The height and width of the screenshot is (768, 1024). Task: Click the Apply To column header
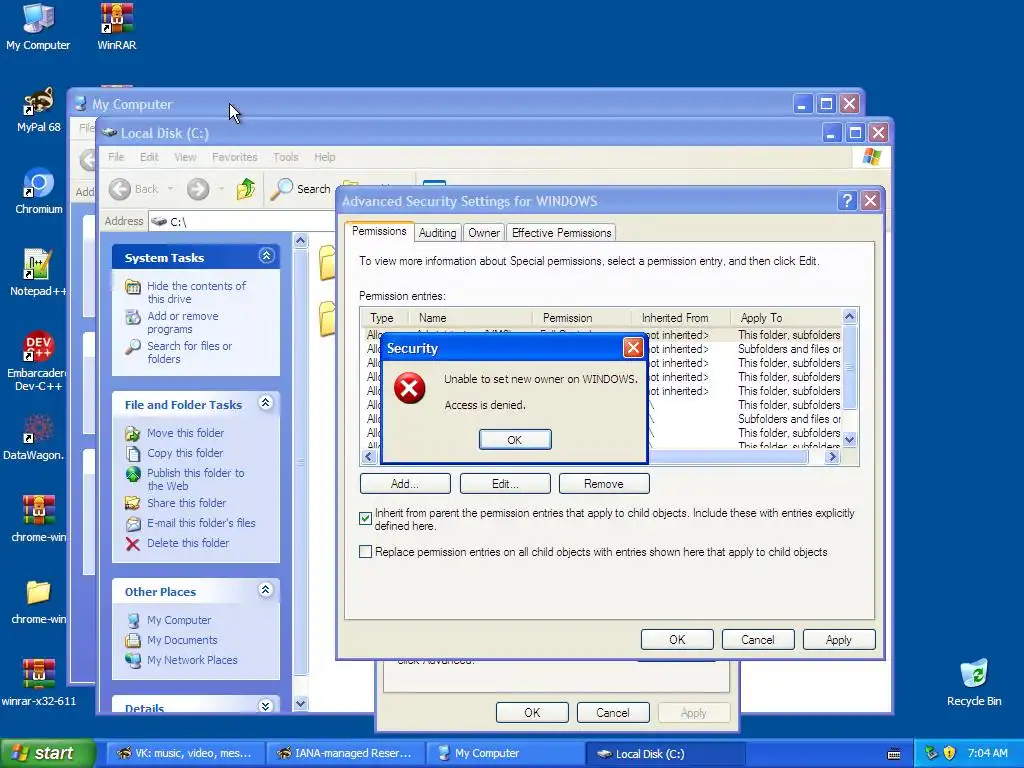(786, 318)
